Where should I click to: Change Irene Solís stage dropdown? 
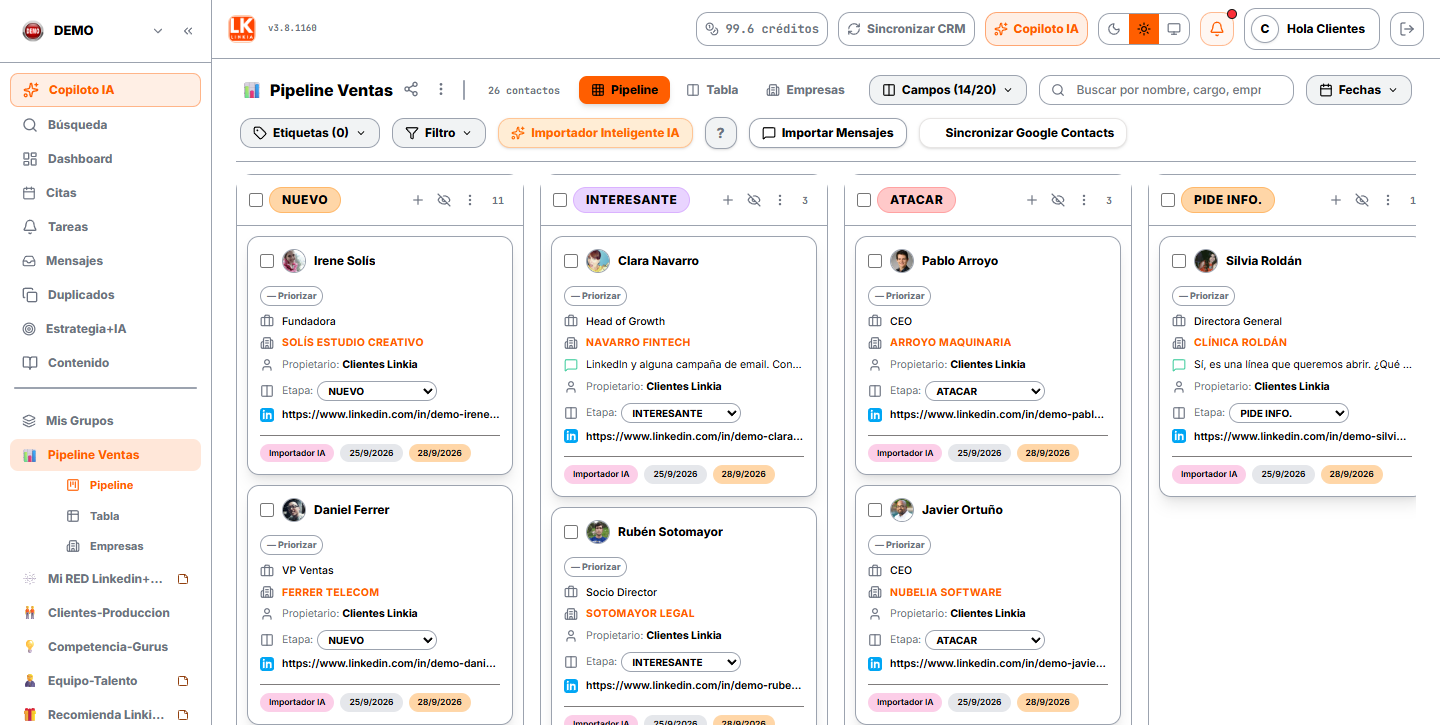[x=377, y=391]
